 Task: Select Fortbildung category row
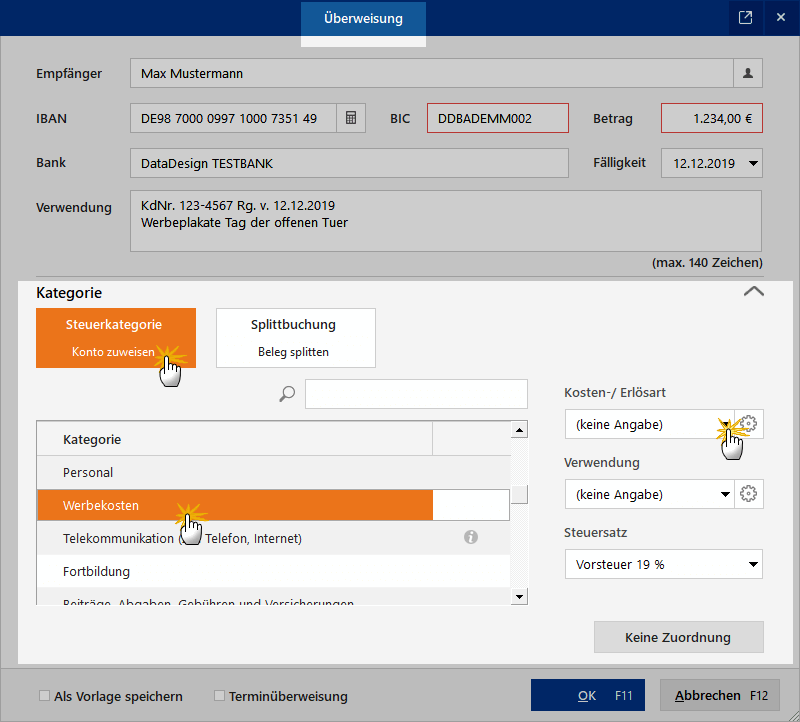click(273, 571)
